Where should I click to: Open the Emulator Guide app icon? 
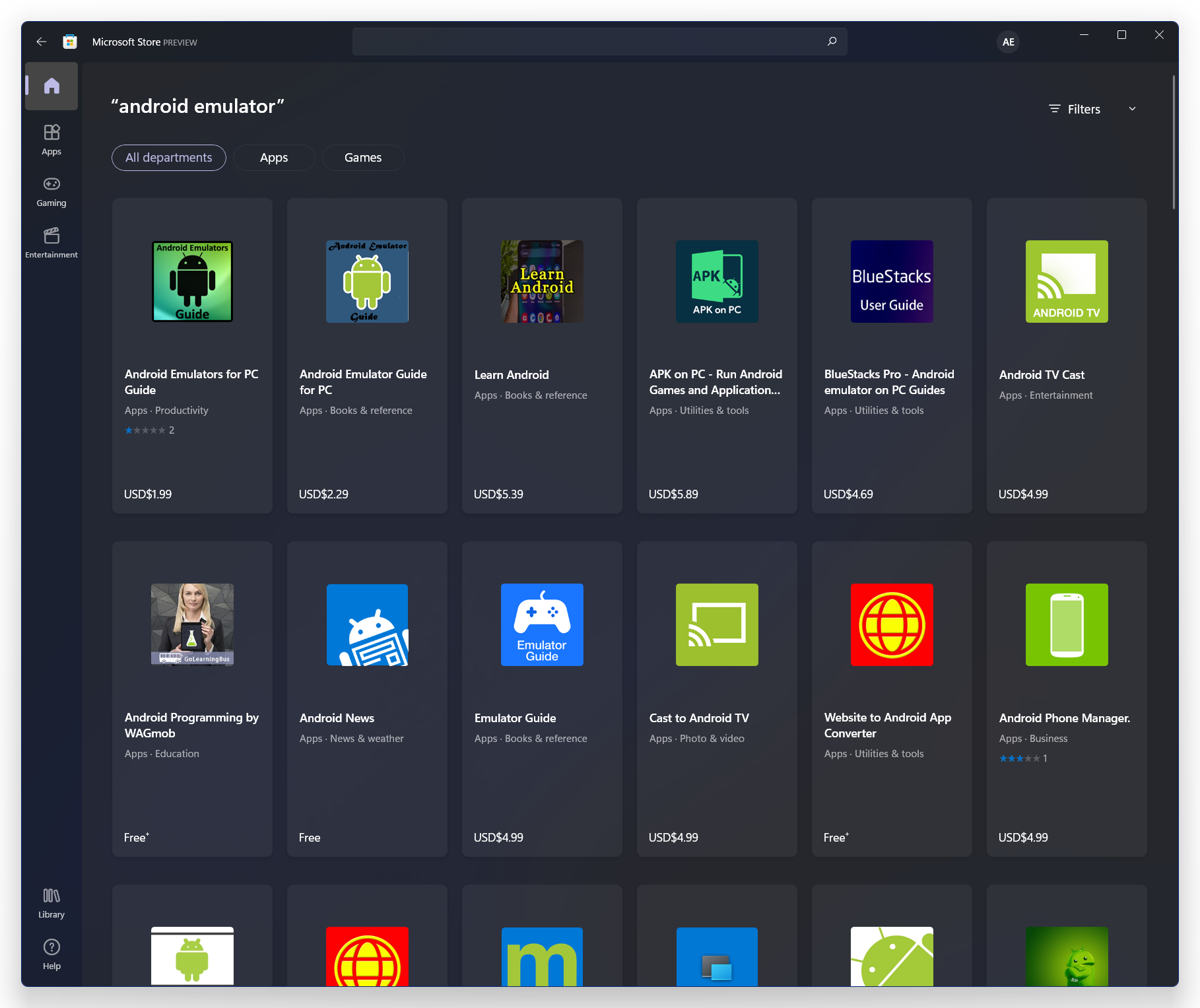coord(542,624)
